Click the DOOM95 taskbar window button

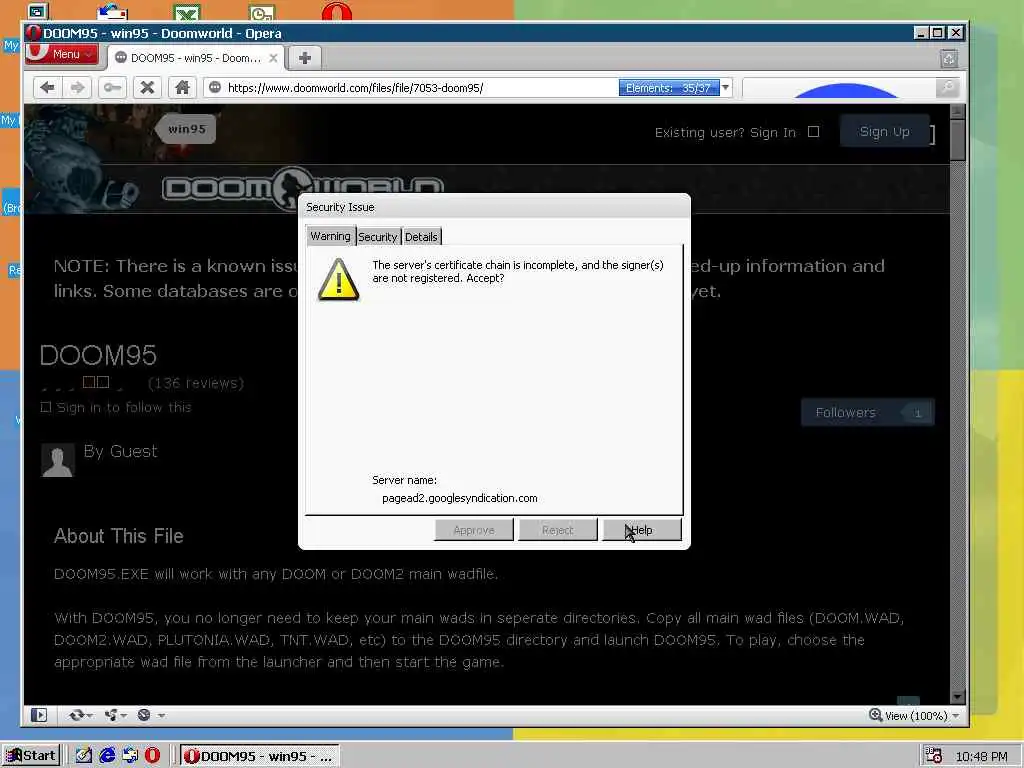[260, 756]
